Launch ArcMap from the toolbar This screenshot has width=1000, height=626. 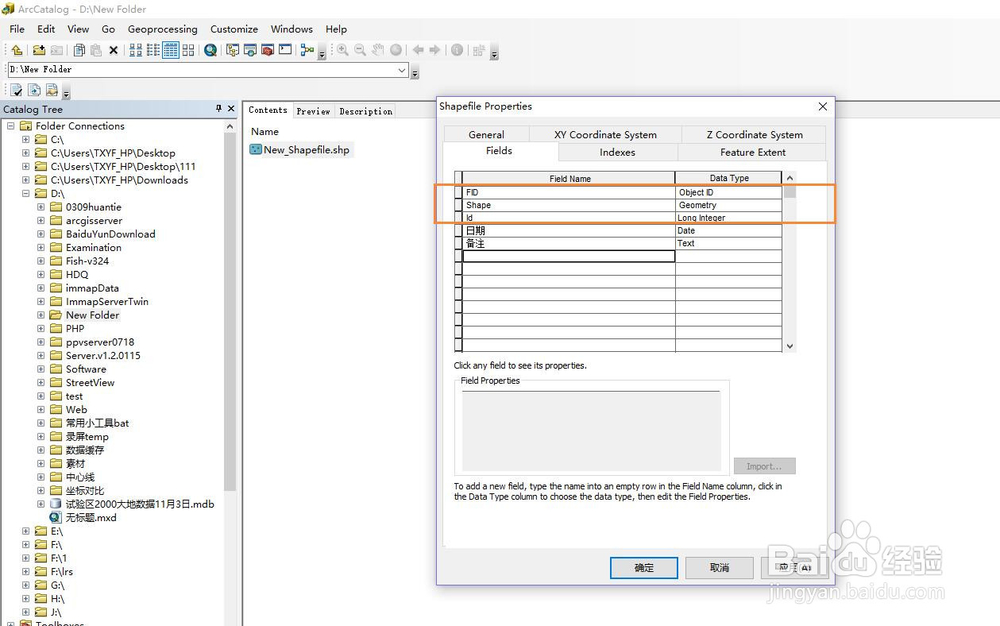click(210, 50)
